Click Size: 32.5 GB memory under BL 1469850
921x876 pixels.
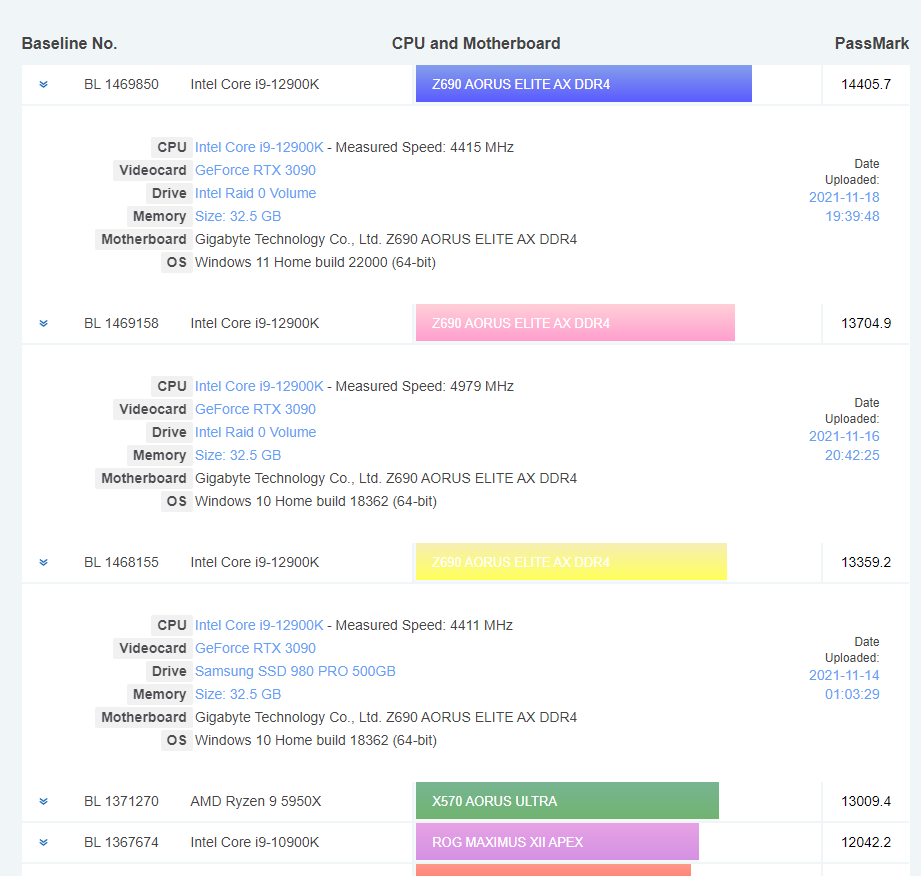[238, 216]
